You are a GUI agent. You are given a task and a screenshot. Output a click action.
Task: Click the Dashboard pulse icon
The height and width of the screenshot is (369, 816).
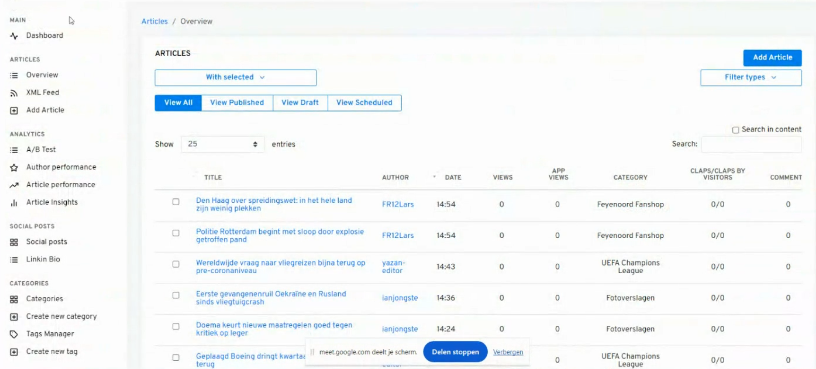14,36
